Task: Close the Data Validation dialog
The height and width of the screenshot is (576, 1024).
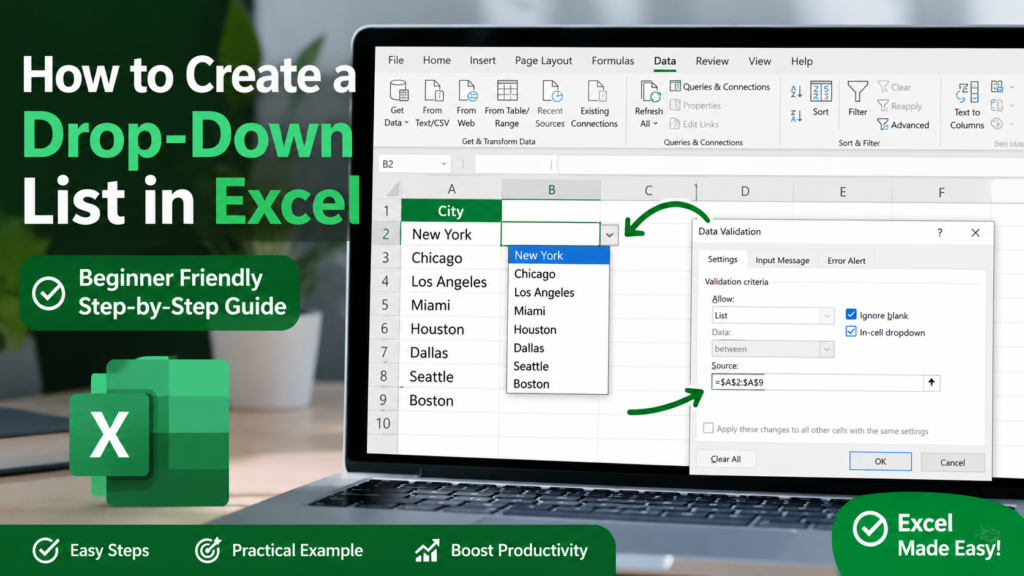Action: [975, 233]
